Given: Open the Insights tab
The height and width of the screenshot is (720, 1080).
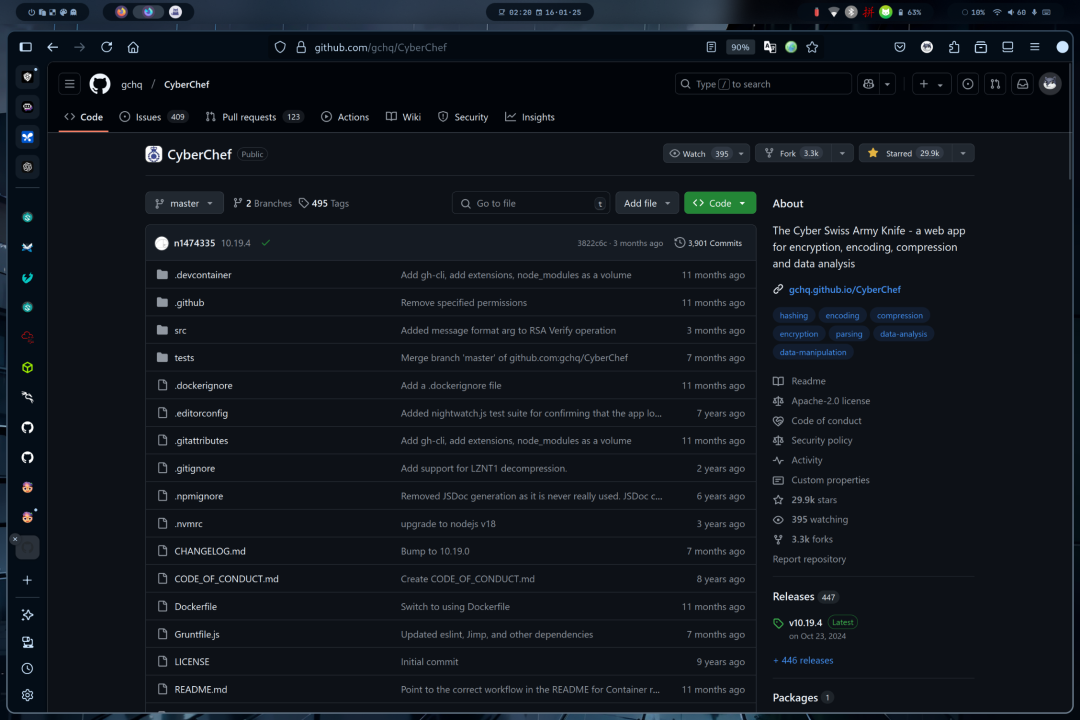Looking at the screenshot, I should (530, 117).
